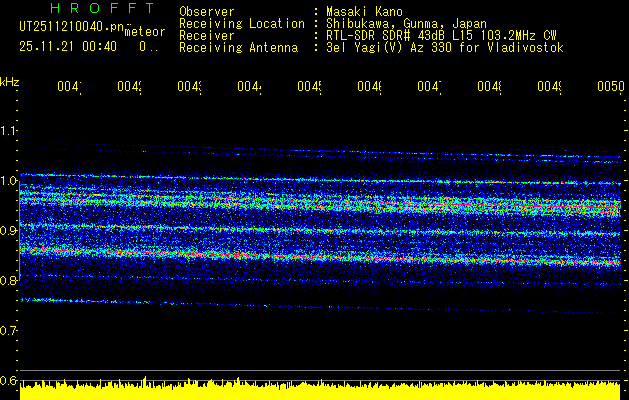Click the 'Receiving Location' label
The image size is (629, 400).
click(242, 24)
